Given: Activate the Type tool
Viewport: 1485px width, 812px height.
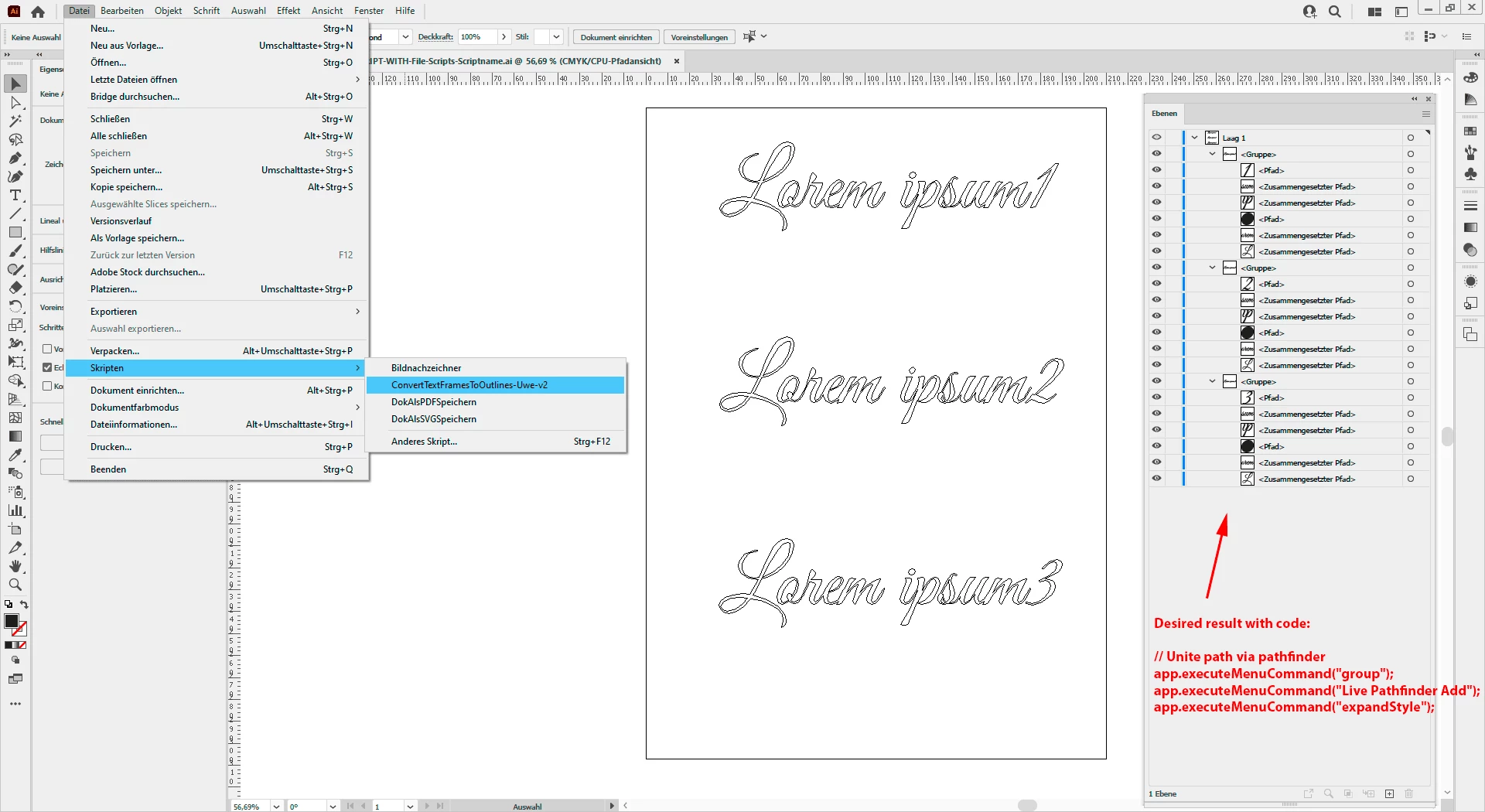Looking at the screenshot, I should (x=15, y=195).
